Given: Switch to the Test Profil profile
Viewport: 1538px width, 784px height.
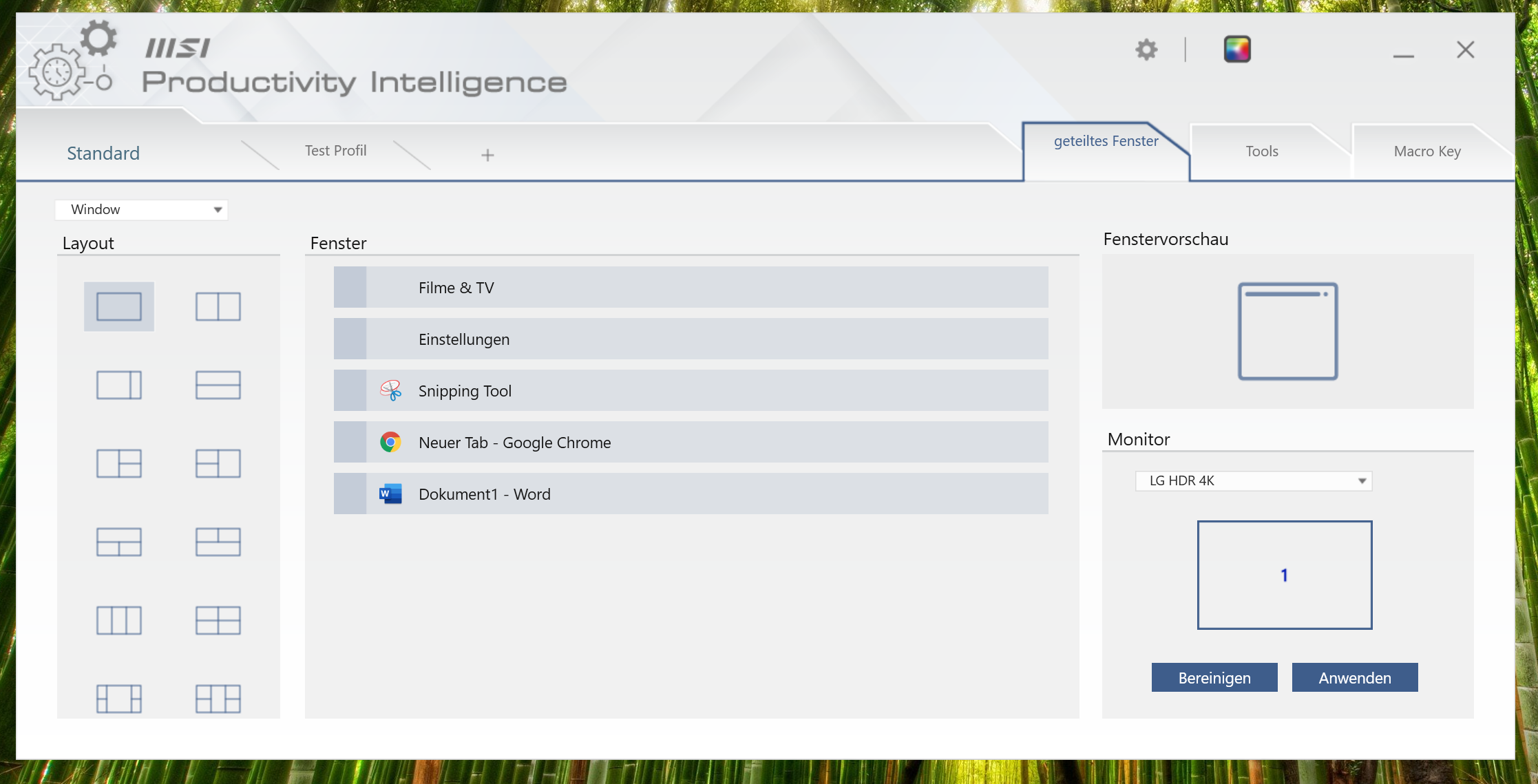Looking at the screenshot, I should (x=335, y=151).
